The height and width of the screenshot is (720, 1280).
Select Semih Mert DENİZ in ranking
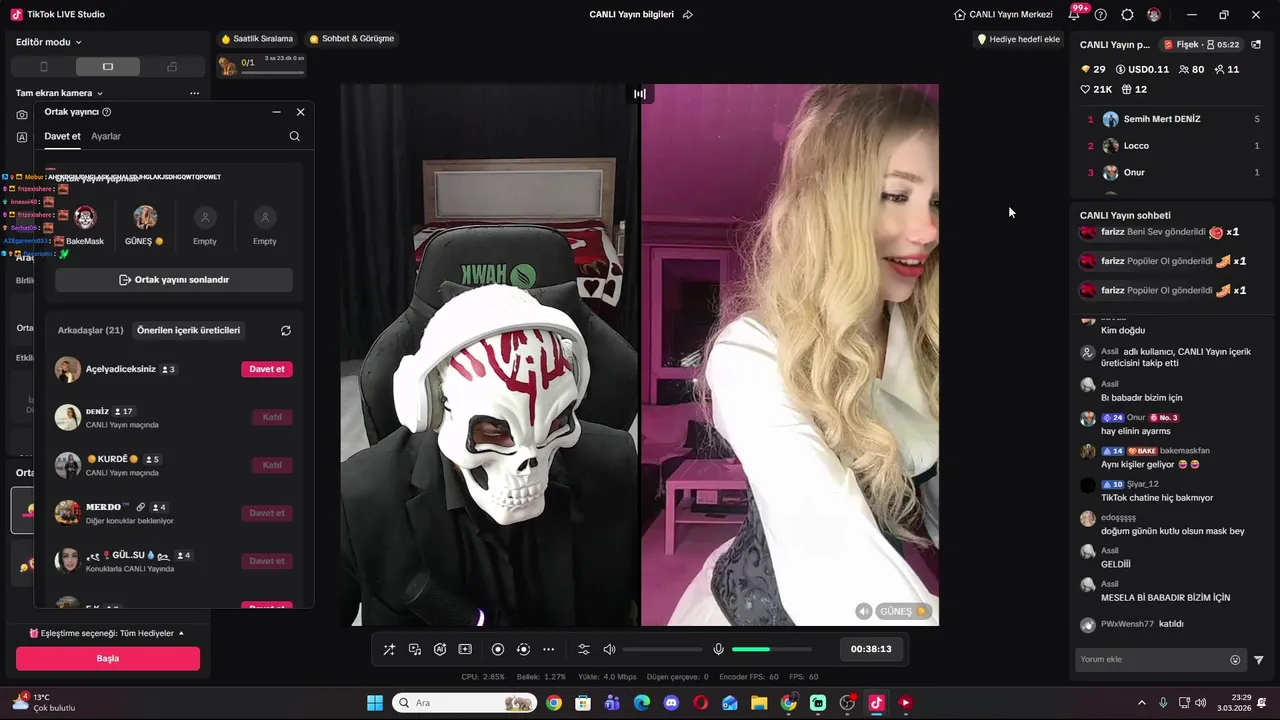[x=1173, y=119]
